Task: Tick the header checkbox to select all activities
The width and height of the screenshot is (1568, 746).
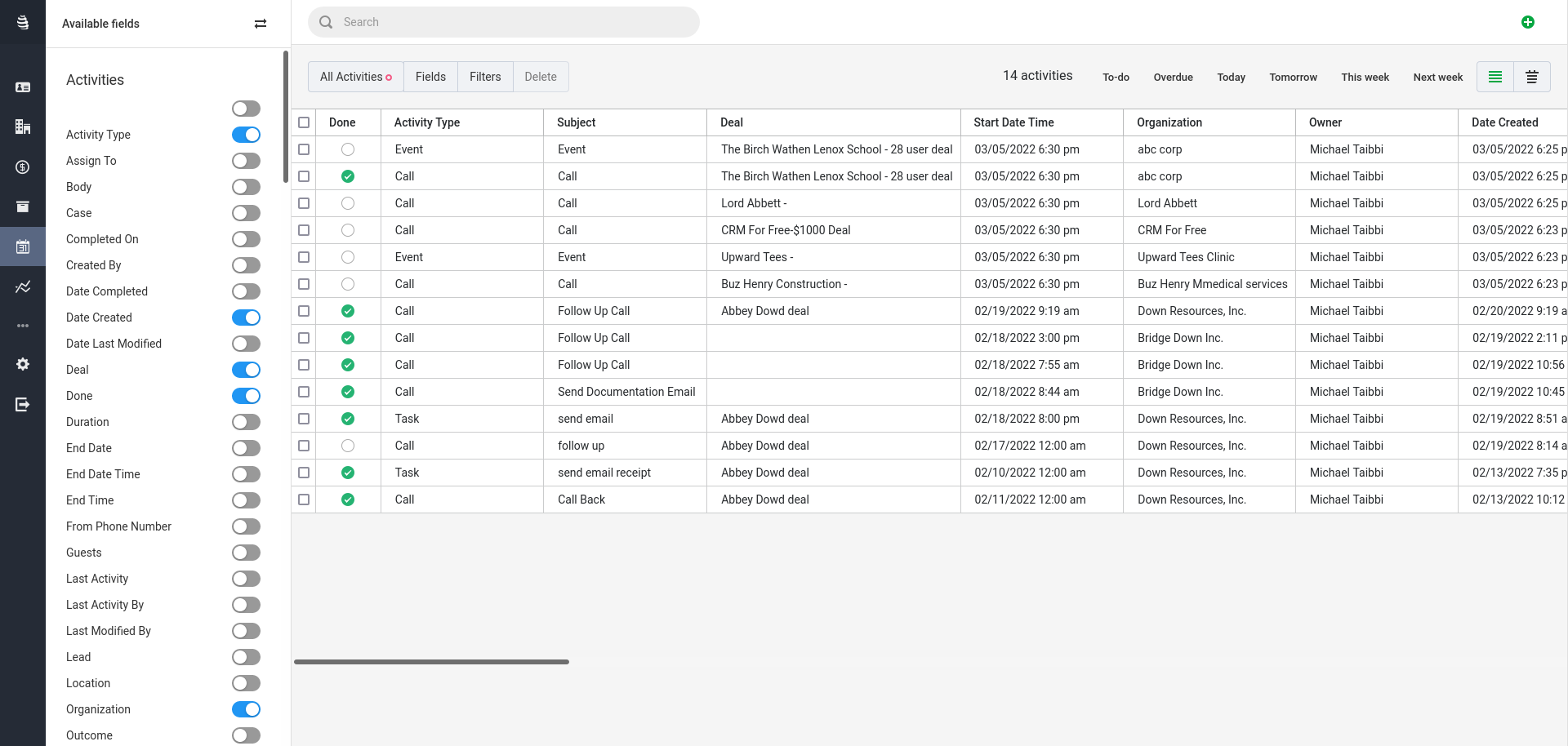Action: 304,122
